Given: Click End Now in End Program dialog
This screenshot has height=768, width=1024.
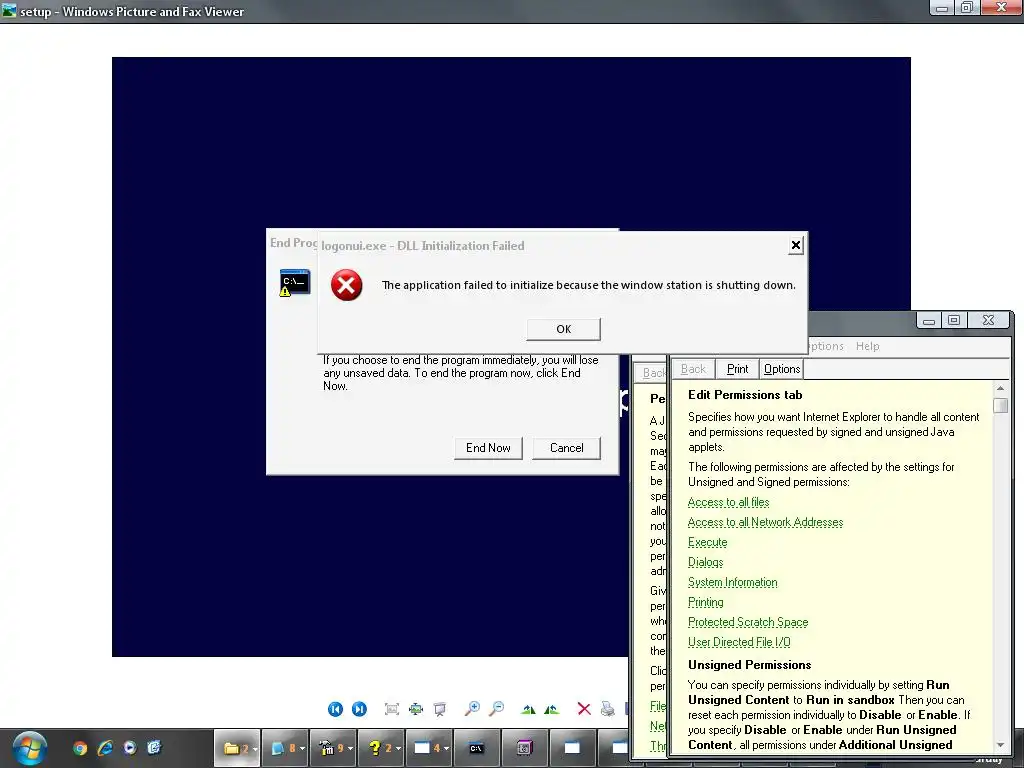Looking at the screenshot, I should (488, 448).
